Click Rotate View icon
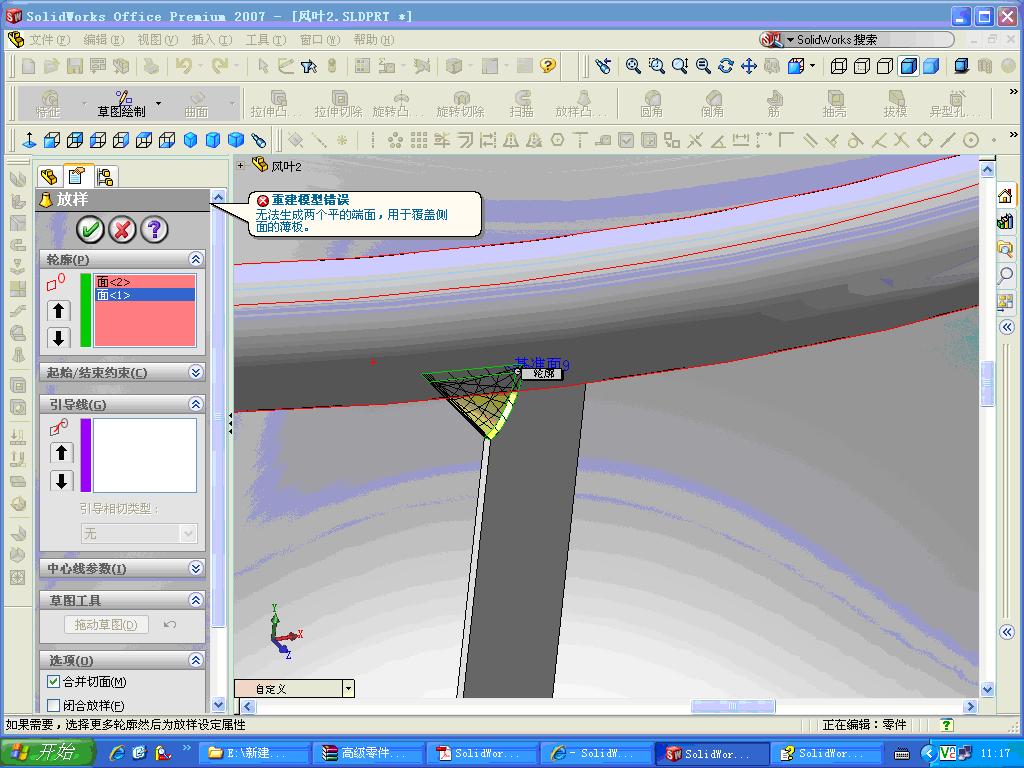 click(x=726, y=66)
